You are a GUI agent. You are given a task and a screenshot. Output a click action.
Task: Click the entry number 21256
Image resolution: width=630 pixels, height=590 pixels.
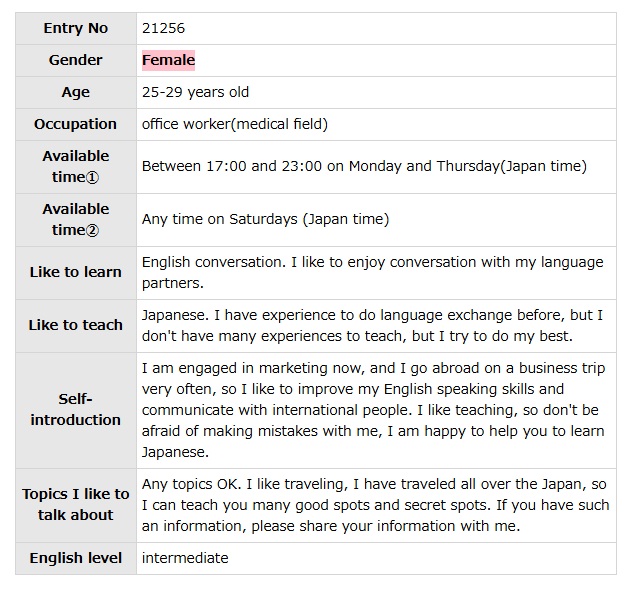pos(163,28)
